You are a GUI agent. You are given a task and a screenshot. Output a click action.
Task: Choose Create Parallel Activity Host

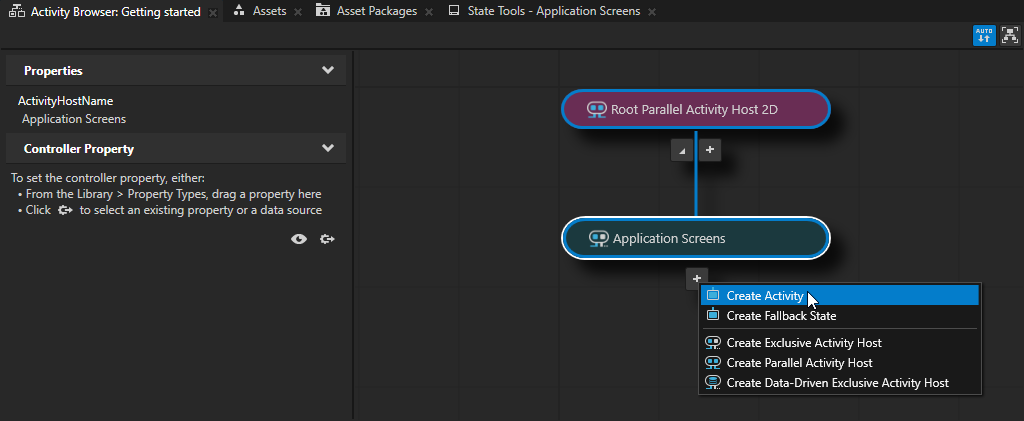tap(839, 362)
